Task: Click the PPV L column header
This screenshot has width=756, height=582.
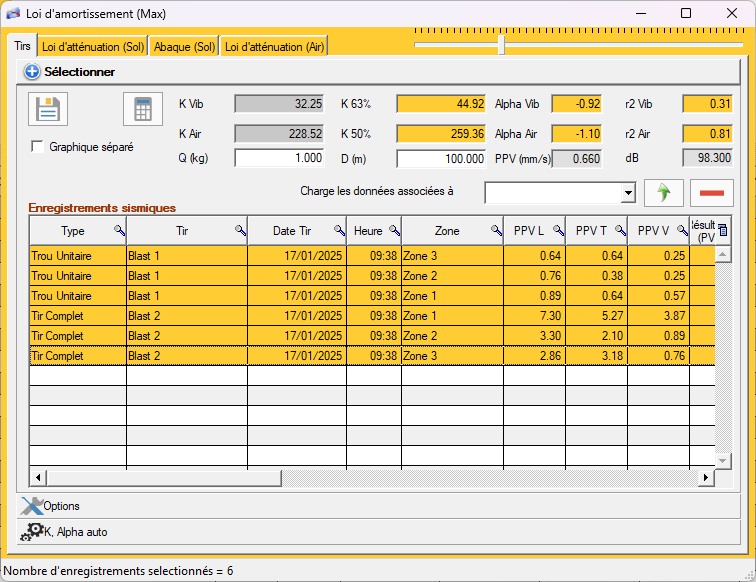Action: click(535, 230)
